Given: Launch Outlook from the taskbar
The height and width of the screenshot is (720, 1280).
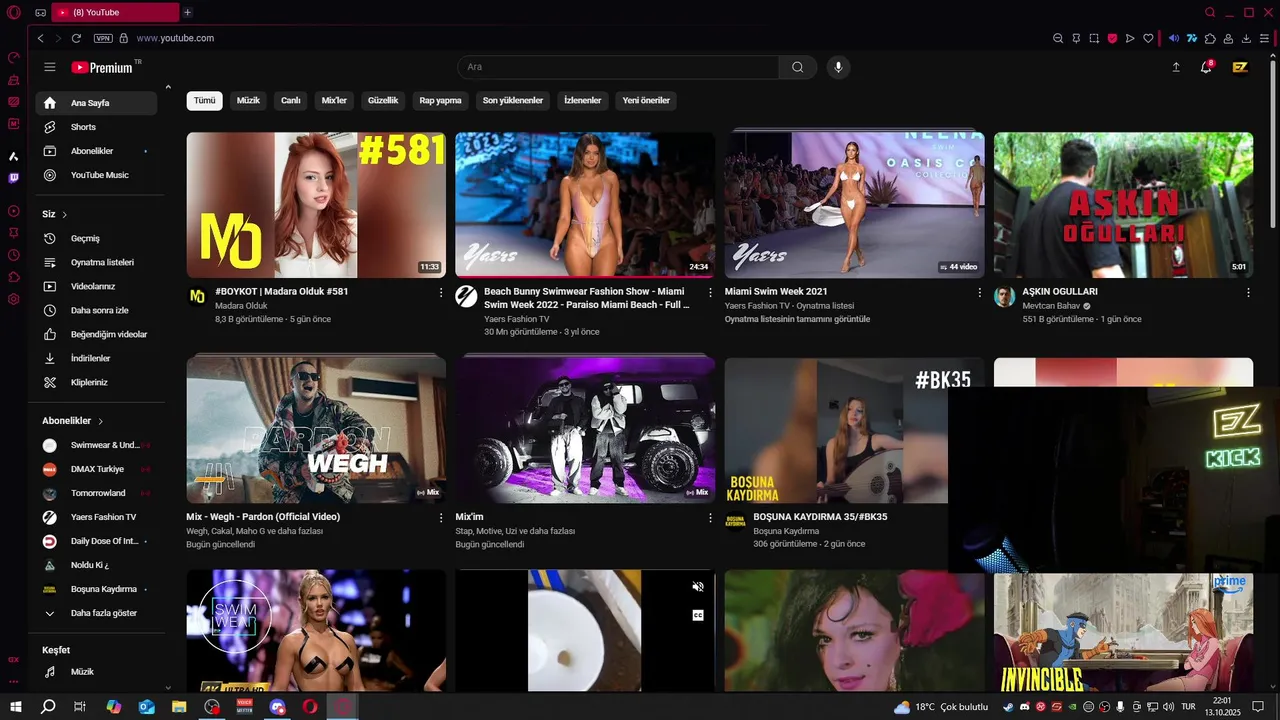Looking at the screenshot, I should (147, 707).
